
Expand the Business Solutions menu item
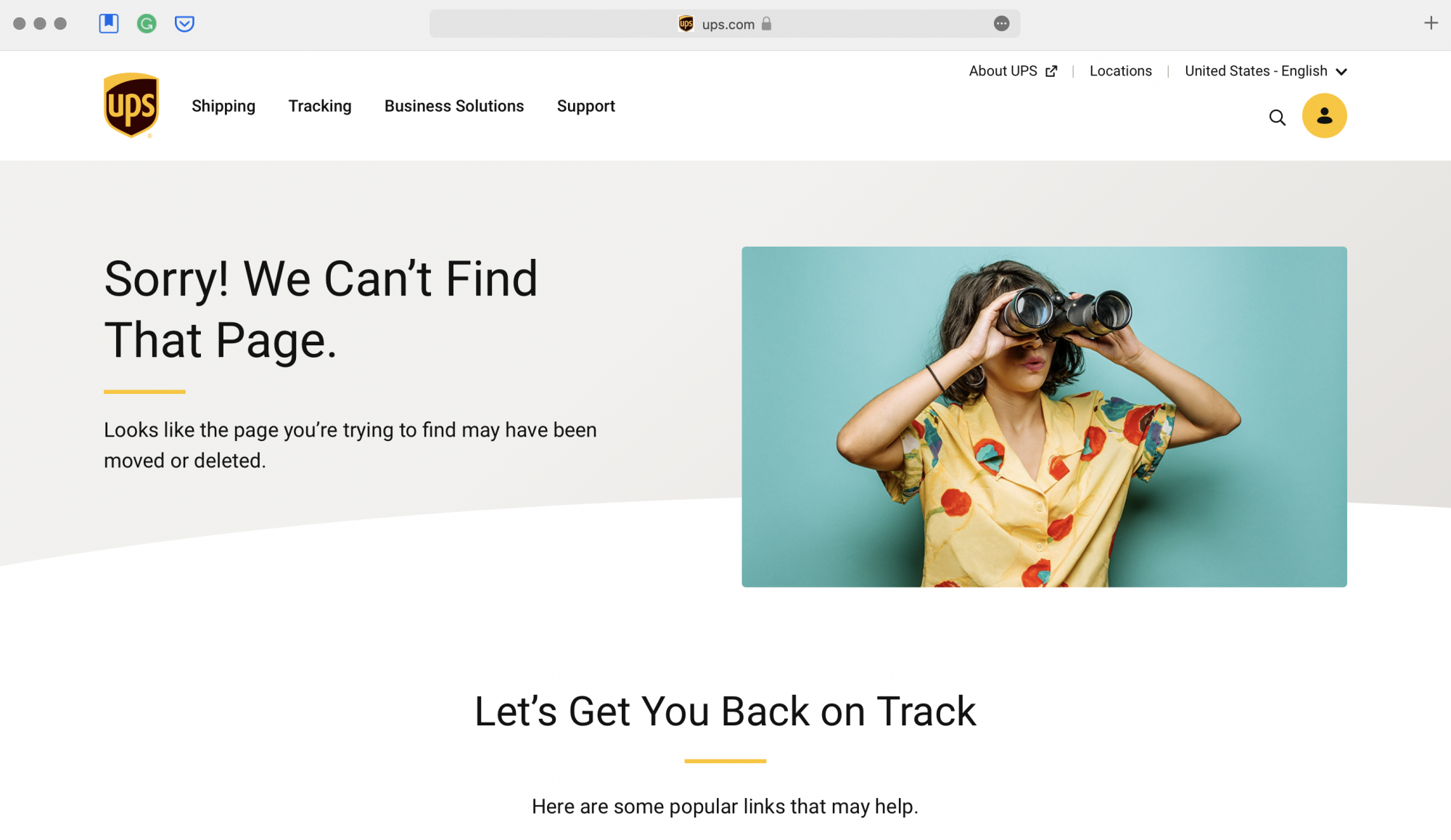coord(454,106)
